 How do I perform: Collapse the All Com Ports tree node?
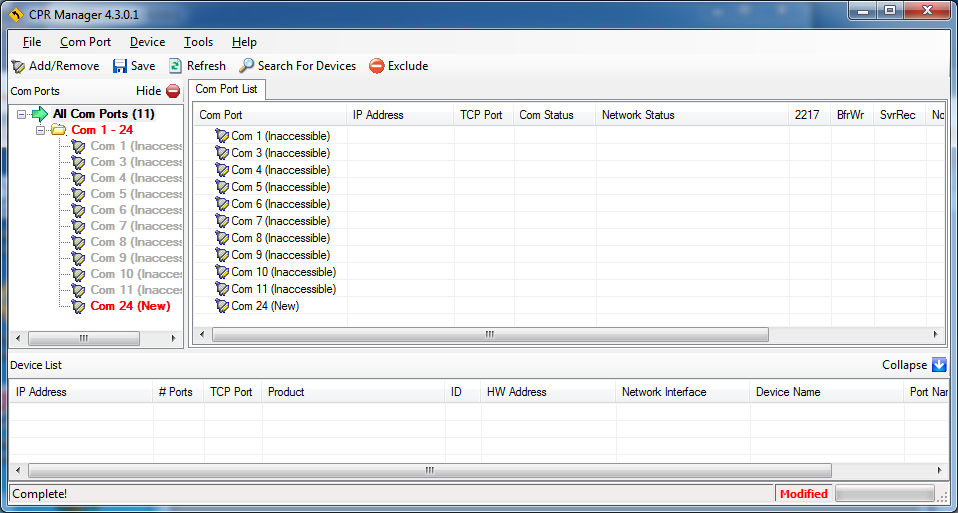[22, 114]
